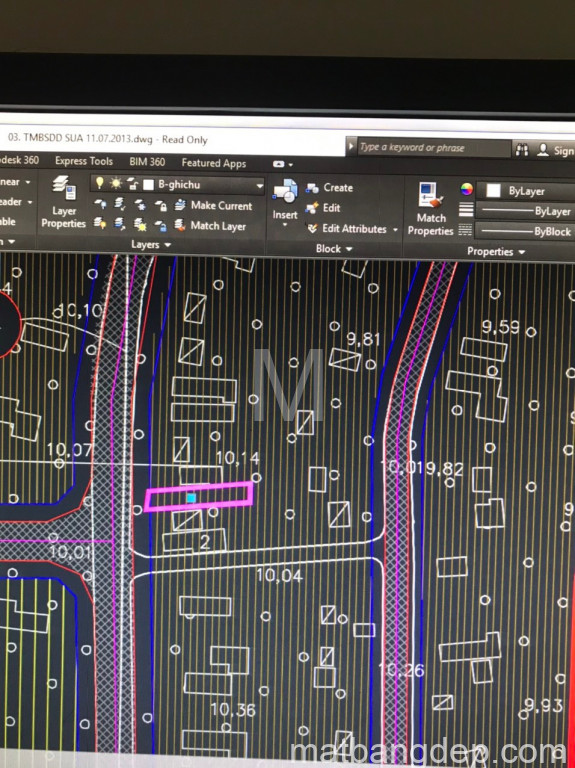Toggle the B-ghichu layer freeze sun icon
575x768 pixels.
pos(116,184)
